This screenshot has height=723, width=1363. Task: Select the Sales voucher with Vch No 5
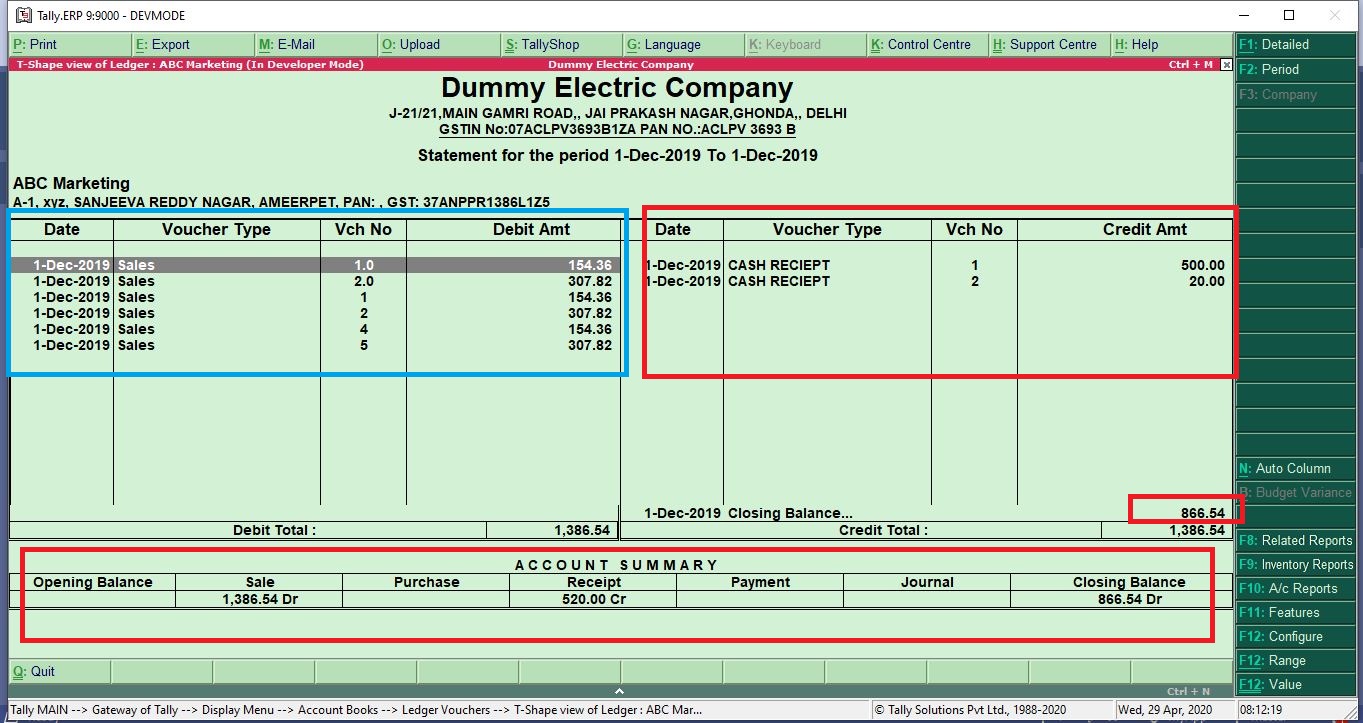tap(315, 345)
